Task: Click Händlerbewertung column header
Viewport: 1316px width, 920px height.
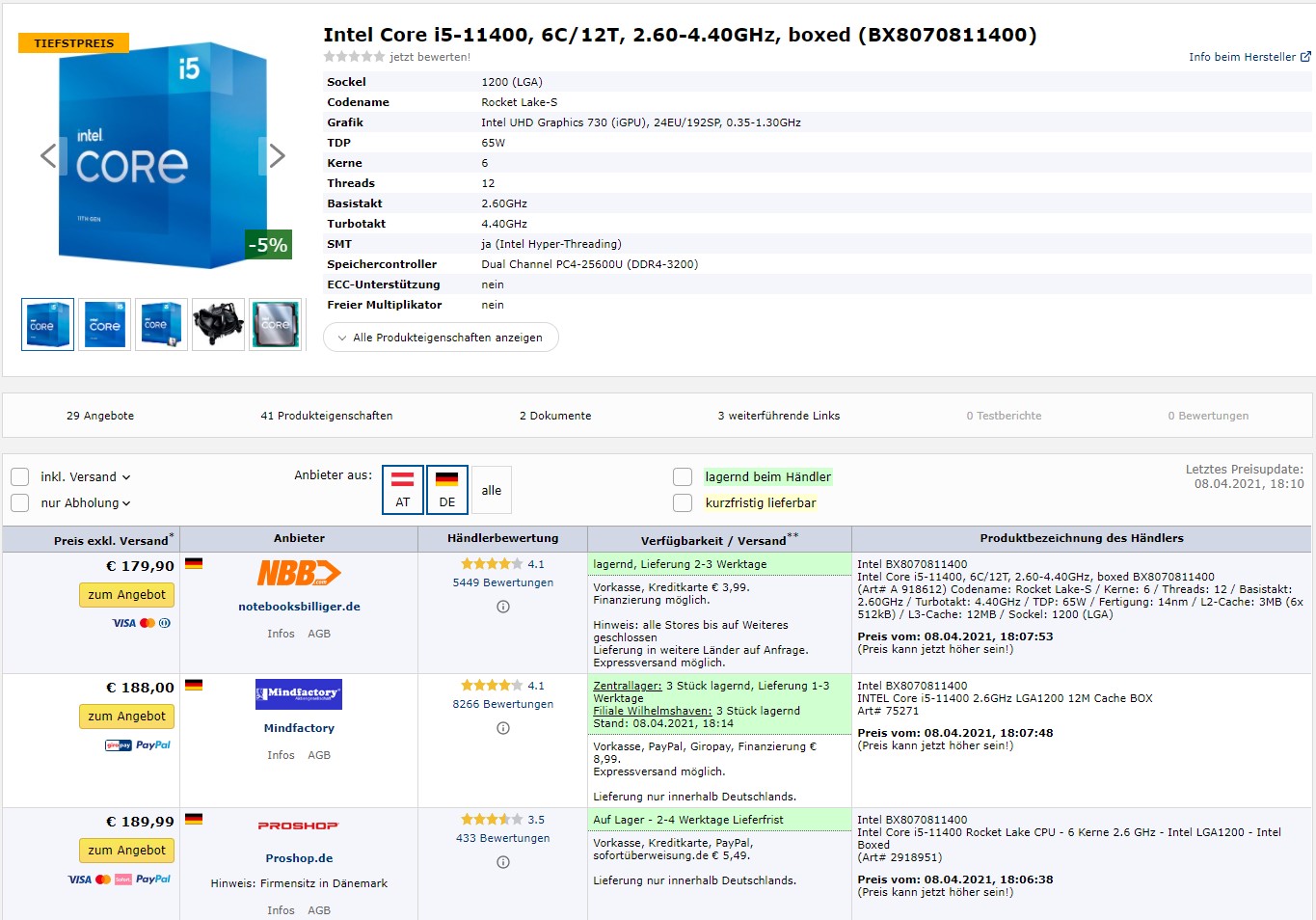Action: tap(502, 538)
